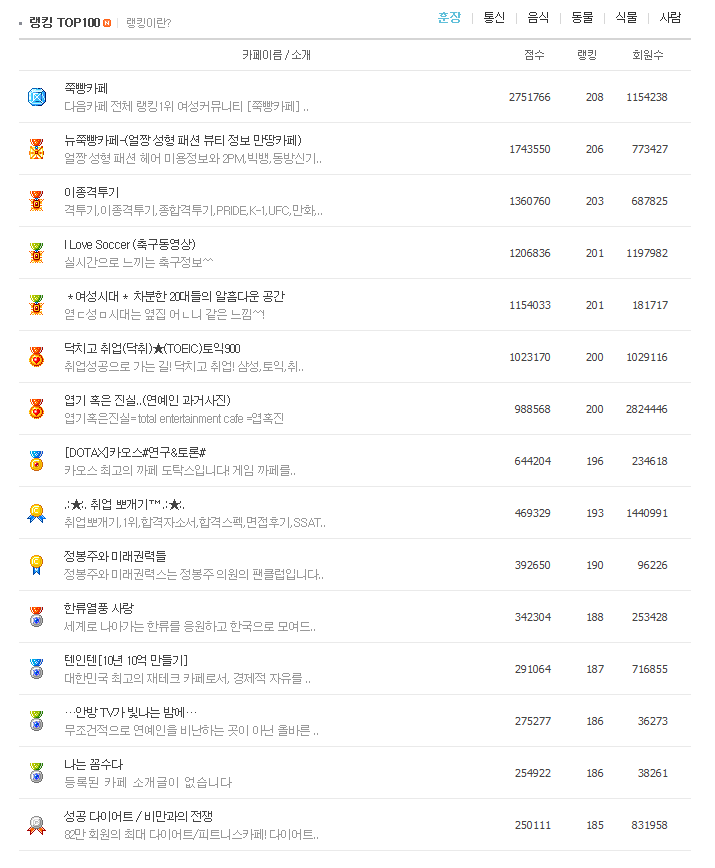Visit the 한류열풍 사랑 cafe

[99, 608]
